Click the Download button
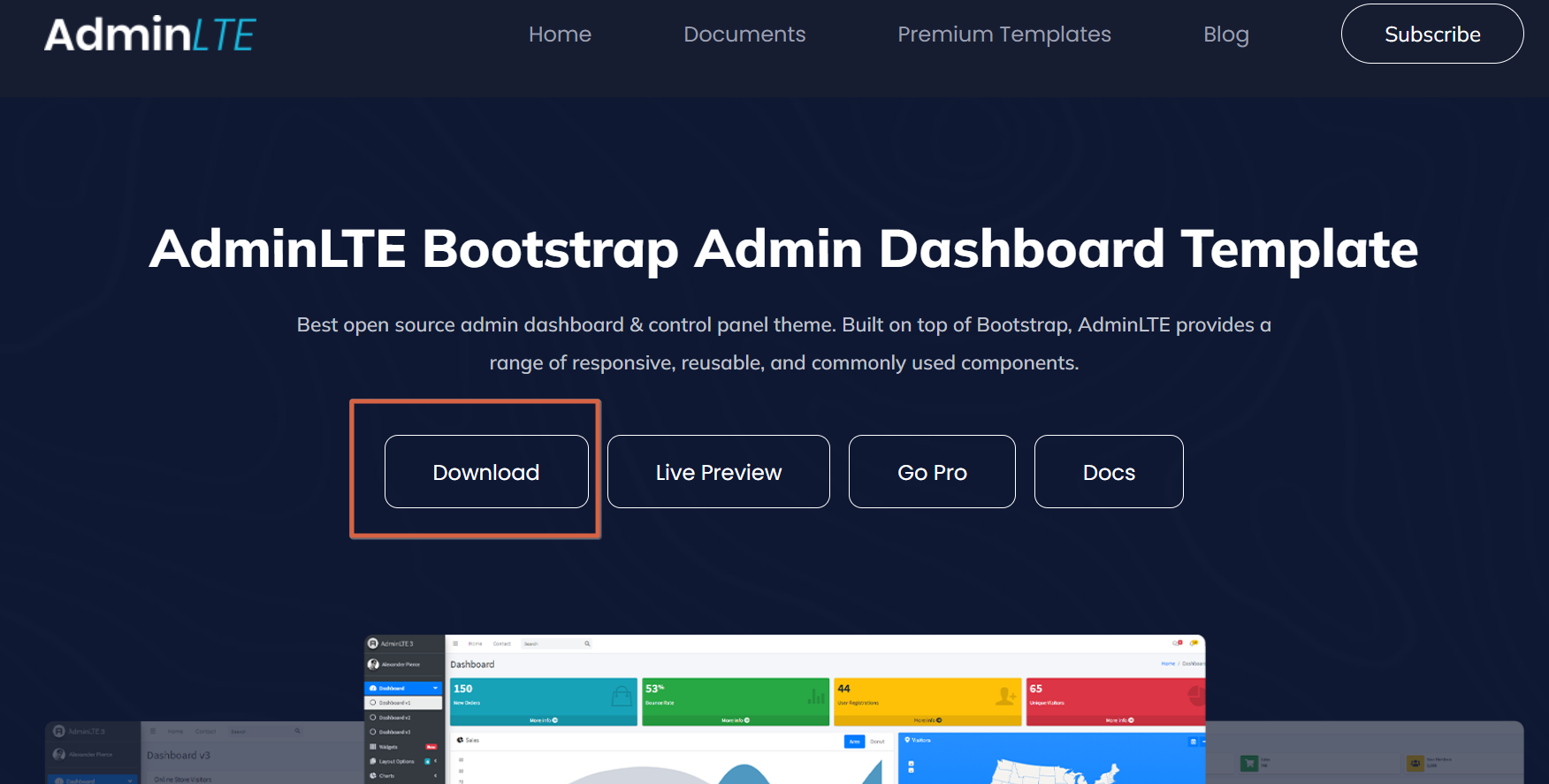Screen dimensions: 1549x784 (486, 472)
